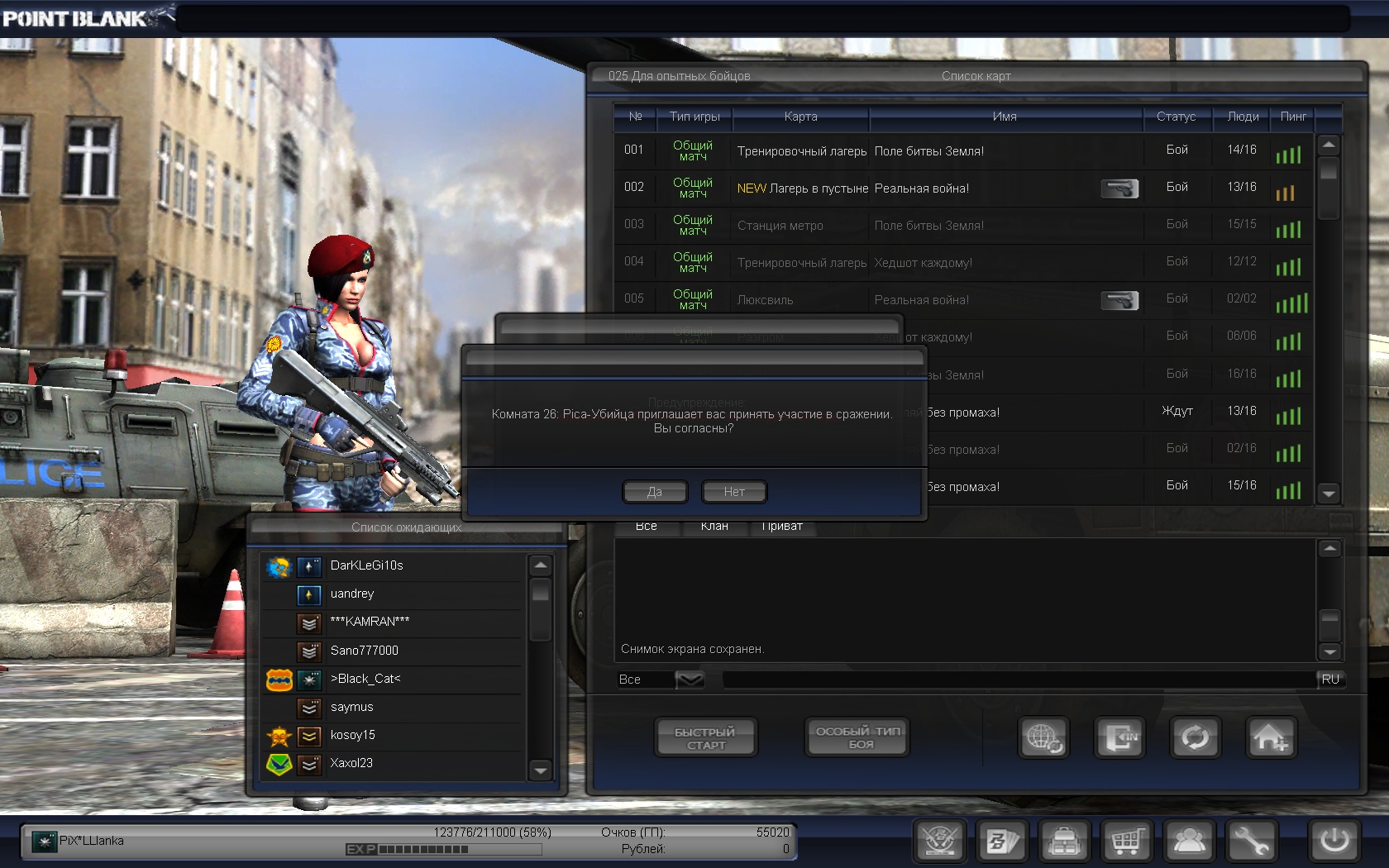Sort rooms by Карта column header
Image resolution: width=1389 pixels, height=868 pixels.
800,117
